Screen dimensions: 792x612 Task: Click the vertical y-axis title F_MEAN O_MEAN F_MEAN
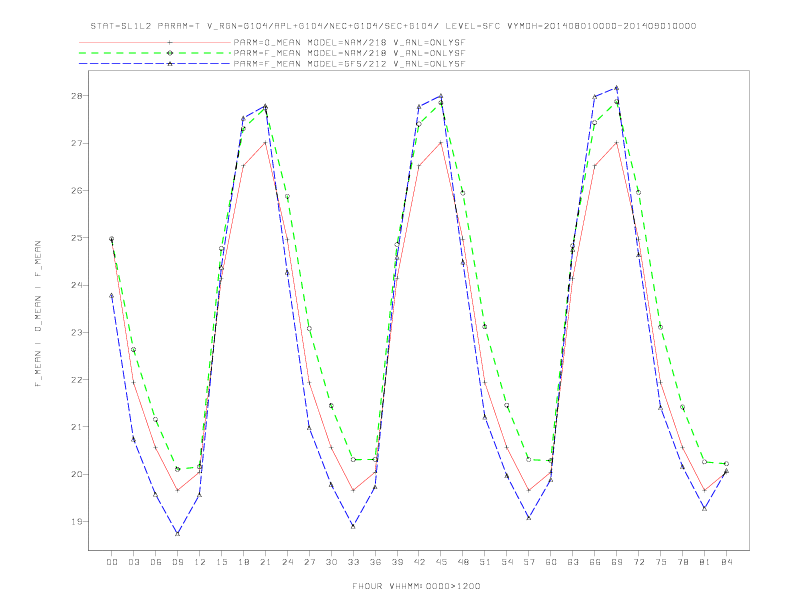tap(38, 314)
